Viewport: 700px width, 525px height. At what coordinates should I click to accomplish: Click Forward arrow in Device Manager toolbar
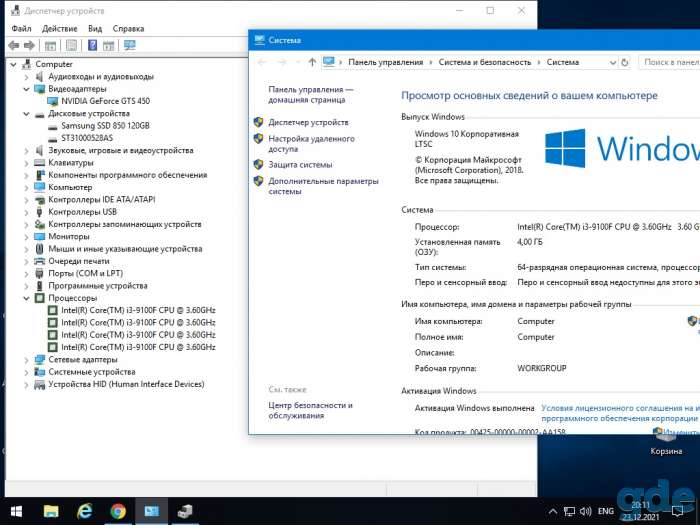click(29, 45)
